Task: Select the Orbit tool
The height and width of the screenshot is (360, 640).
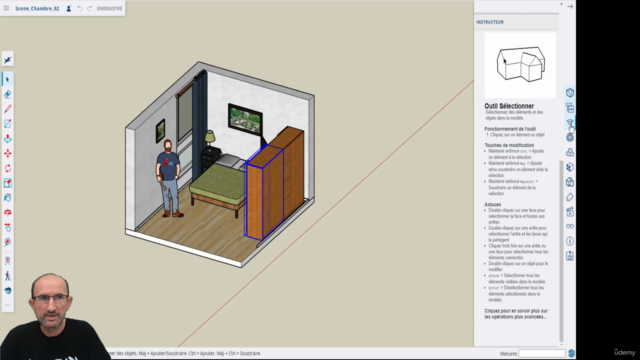Action: tap(8, 213)
